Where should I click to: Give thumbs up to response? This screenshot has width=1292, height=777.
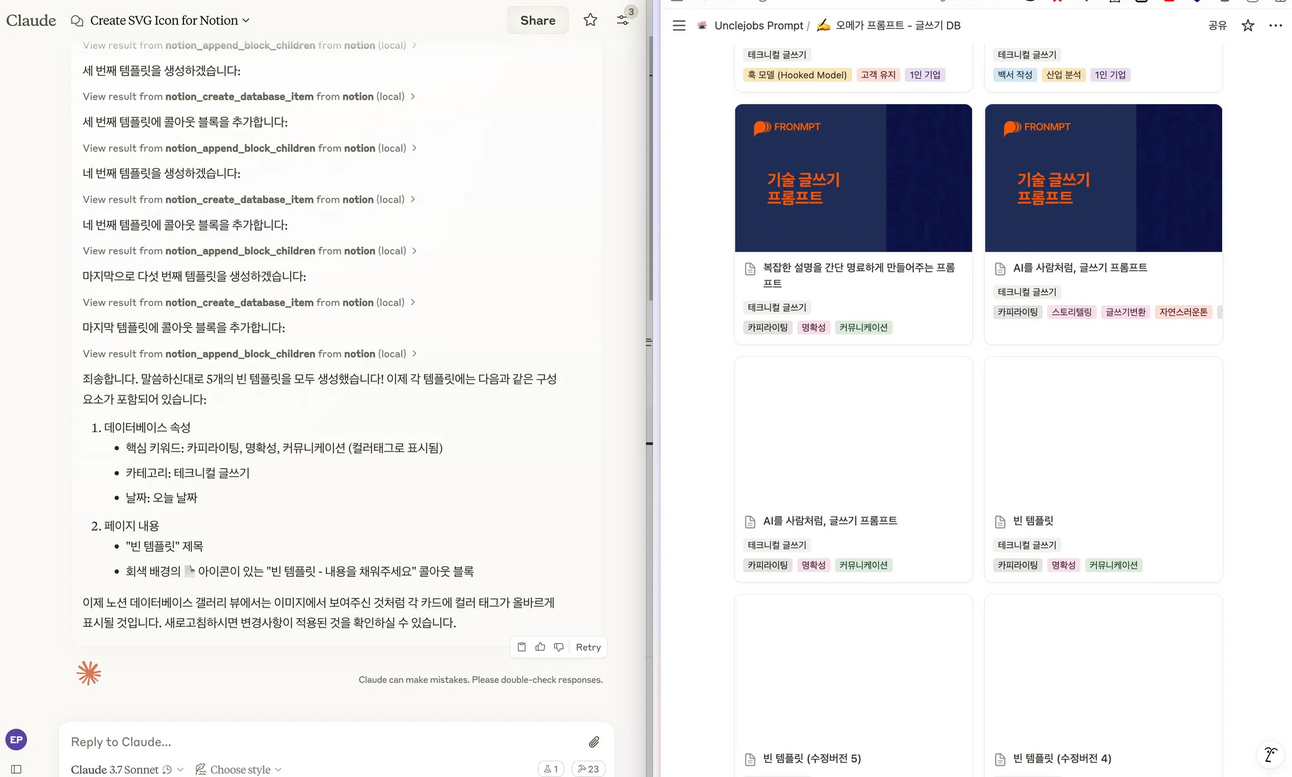540,647
